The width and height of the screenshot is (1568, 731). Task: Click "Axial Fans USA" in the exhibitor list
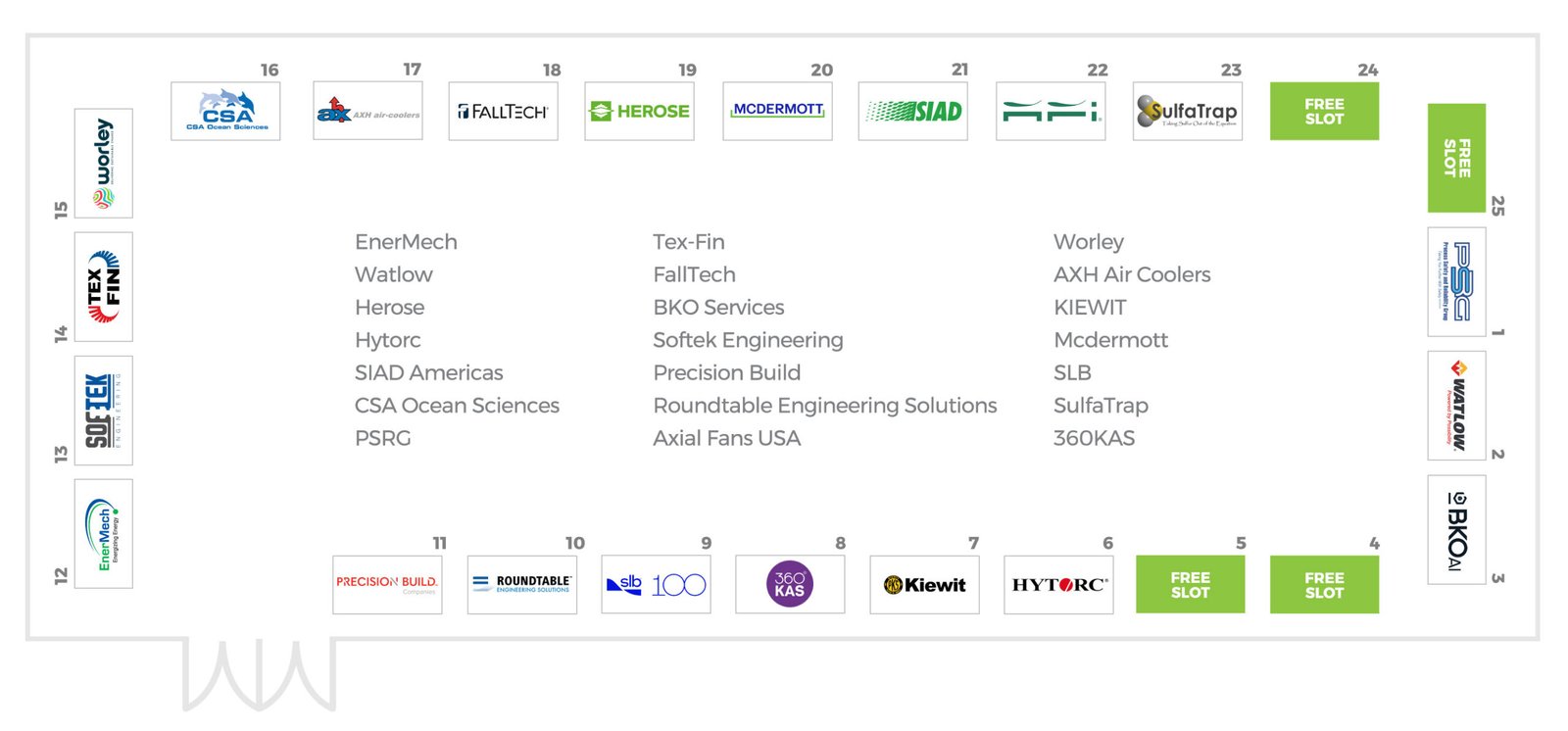pyautogui.click(x=726, y=439)
